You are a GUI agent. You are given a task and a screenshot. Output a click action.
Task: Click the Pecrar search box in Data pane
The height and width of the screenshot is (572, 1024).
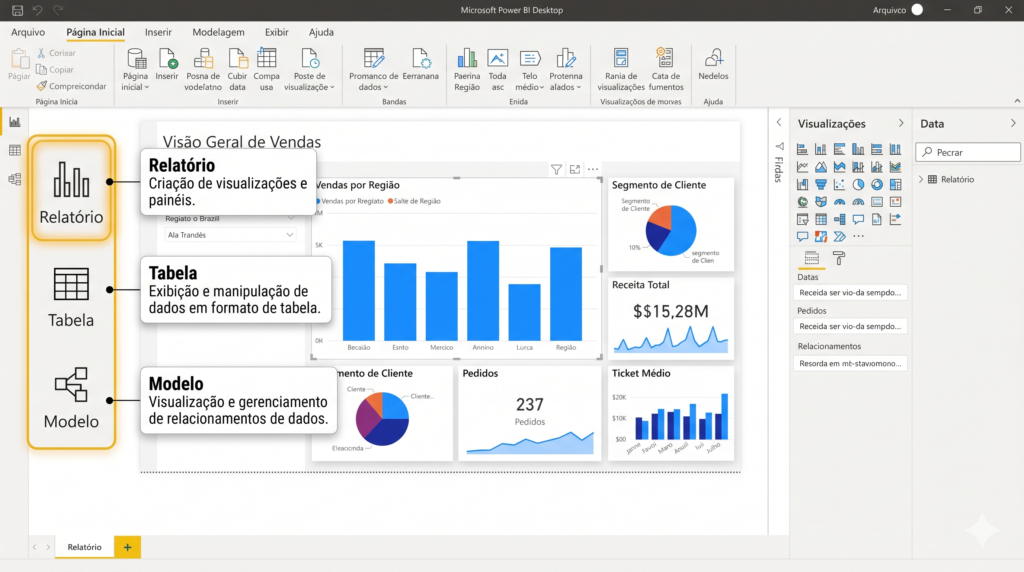coord(968,152)
